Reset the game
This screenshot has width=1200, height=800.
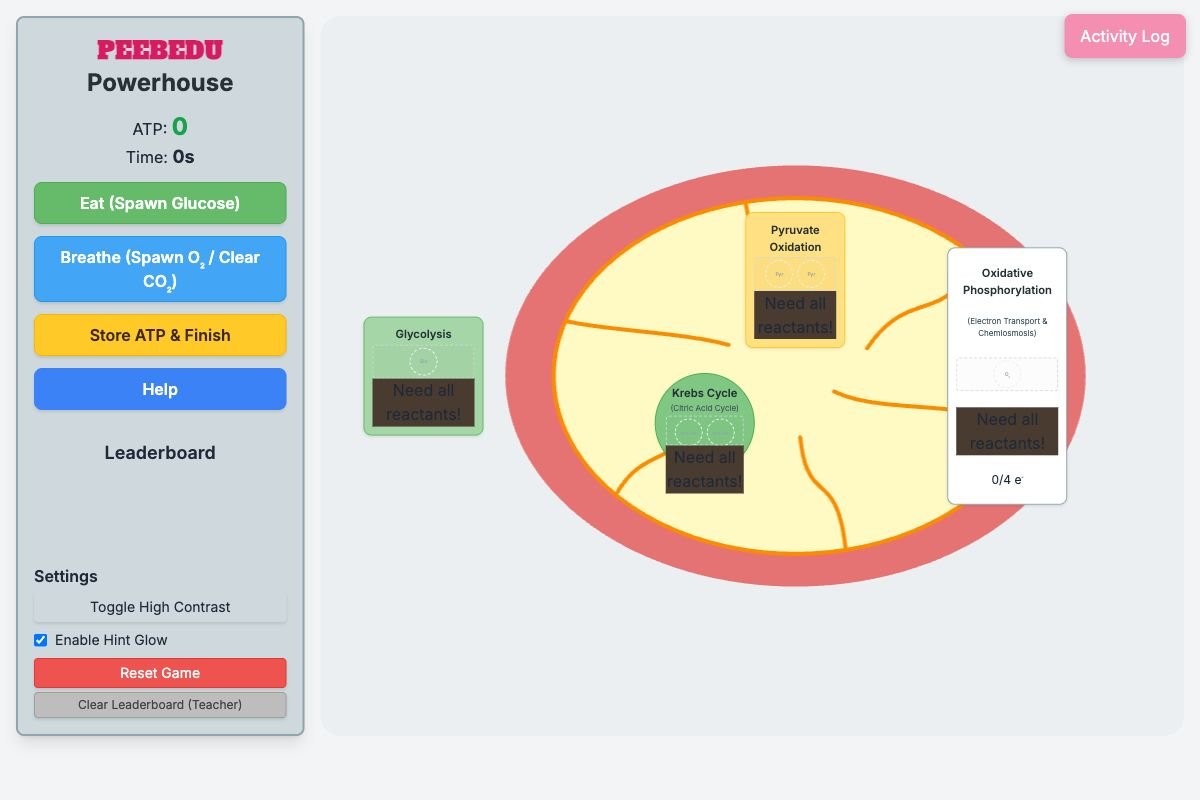[160, 673]
